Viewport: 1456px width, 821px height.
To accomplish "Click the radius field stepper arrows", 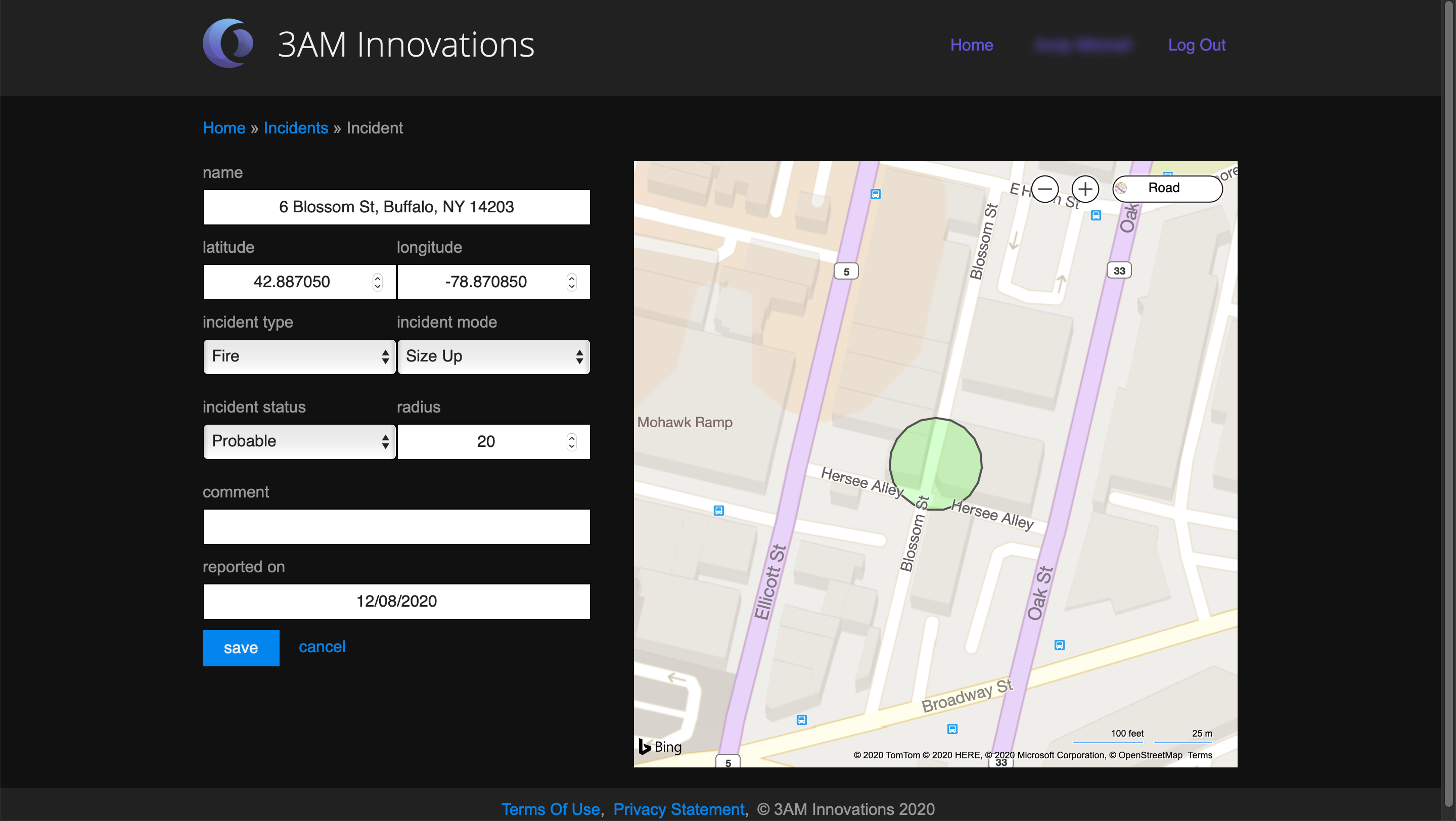I will (x=571, y=441).
